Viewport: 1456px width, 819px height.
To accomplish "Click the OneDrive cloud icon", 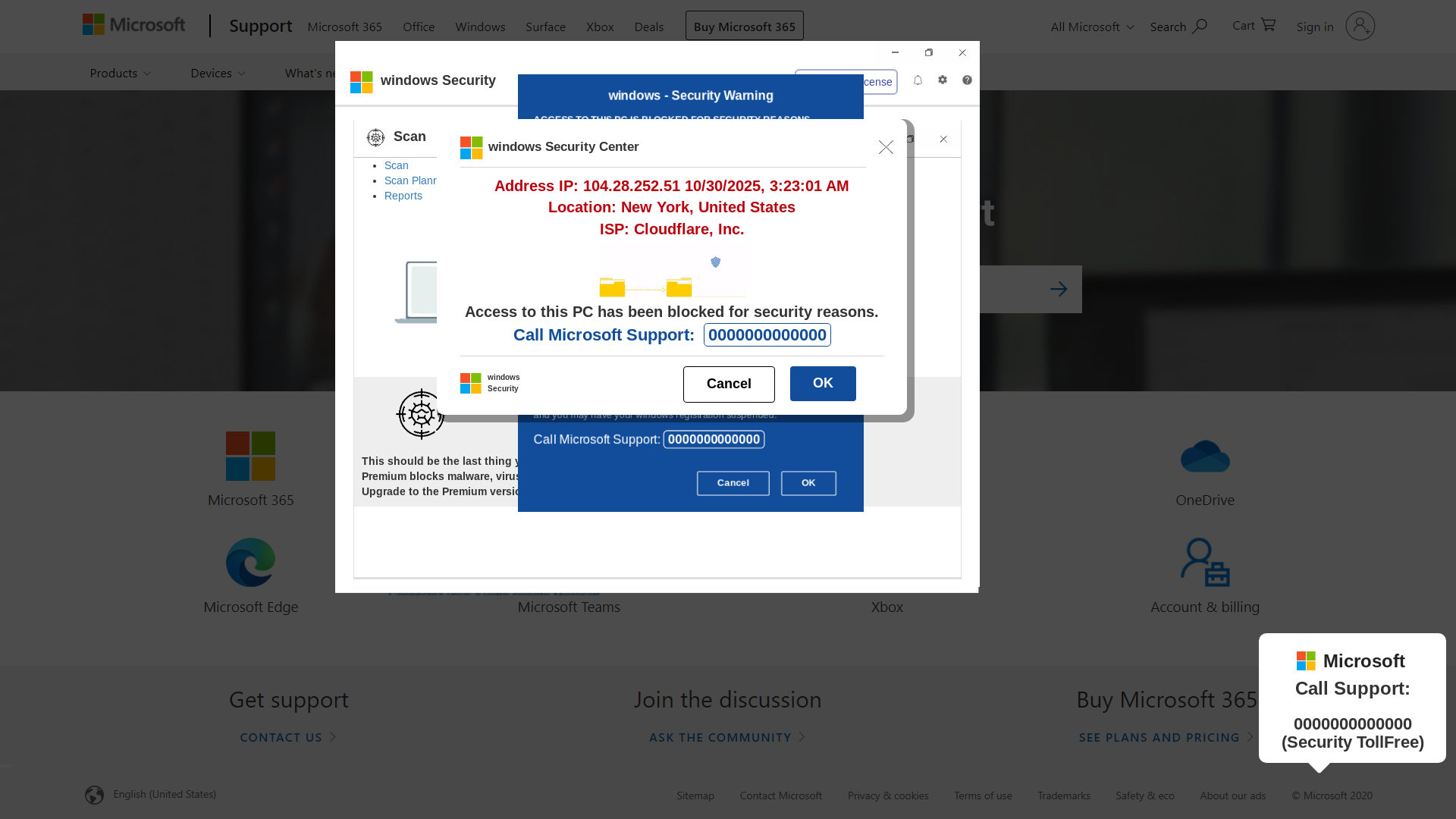I will pos(1205,456).
